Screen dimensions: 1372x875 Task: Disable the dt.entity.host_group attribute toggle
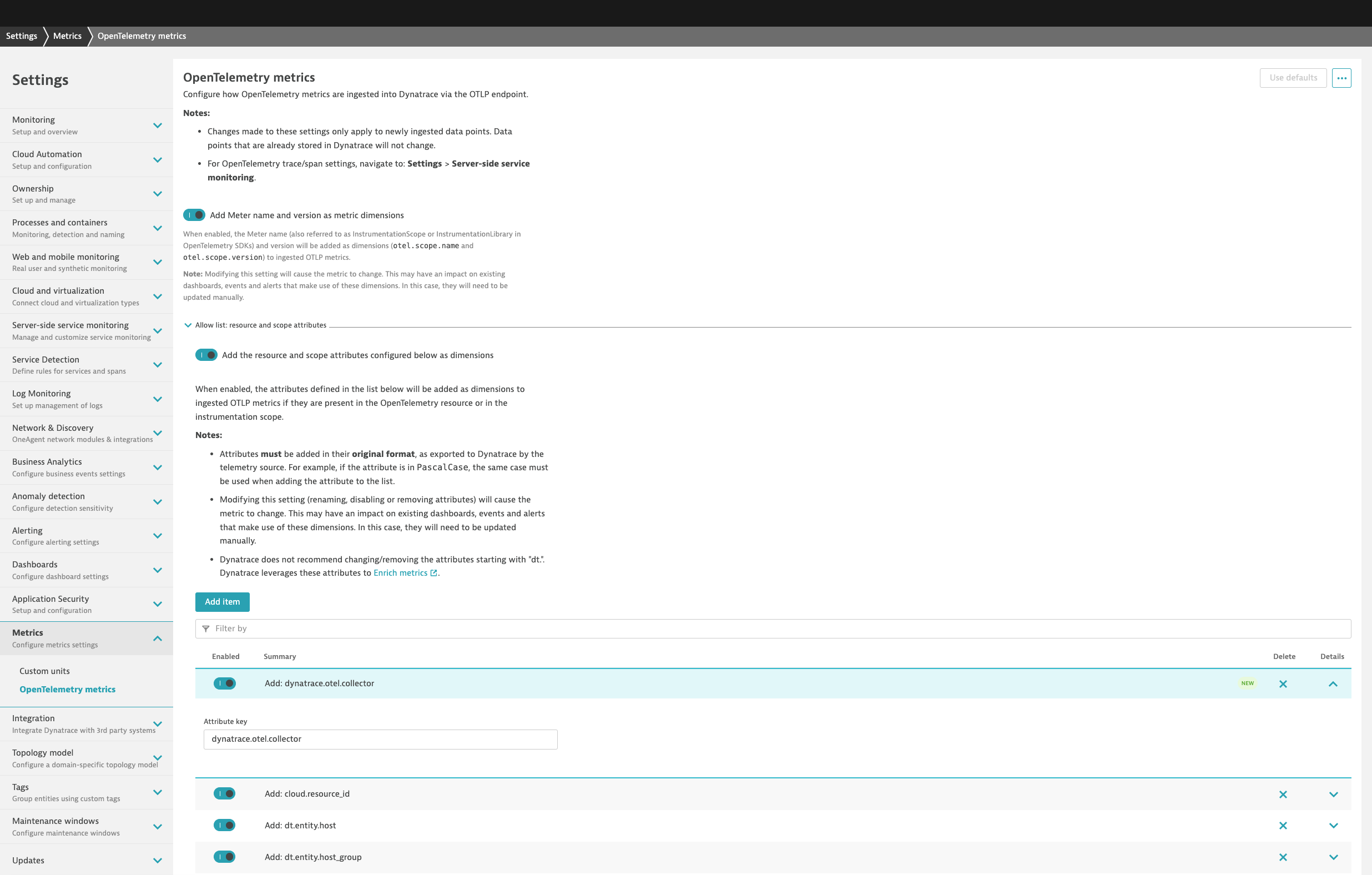(x=224, y=857)
